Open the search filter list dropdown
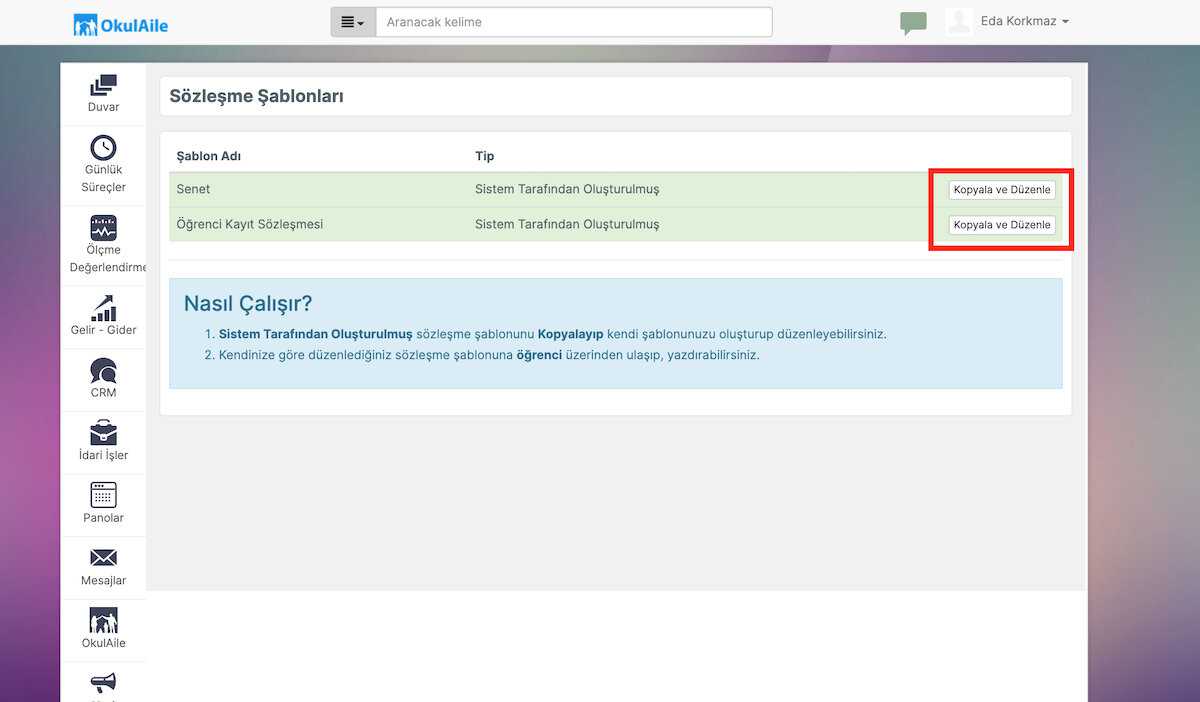Viewport: 1200px width, 702px height. pyautogui.click(x=353, y=22)
